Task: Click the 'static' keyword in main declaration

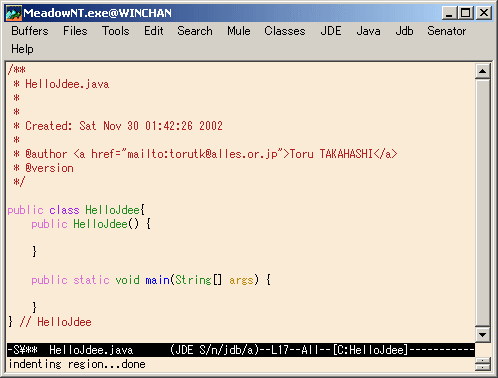Action: [91, 280]
